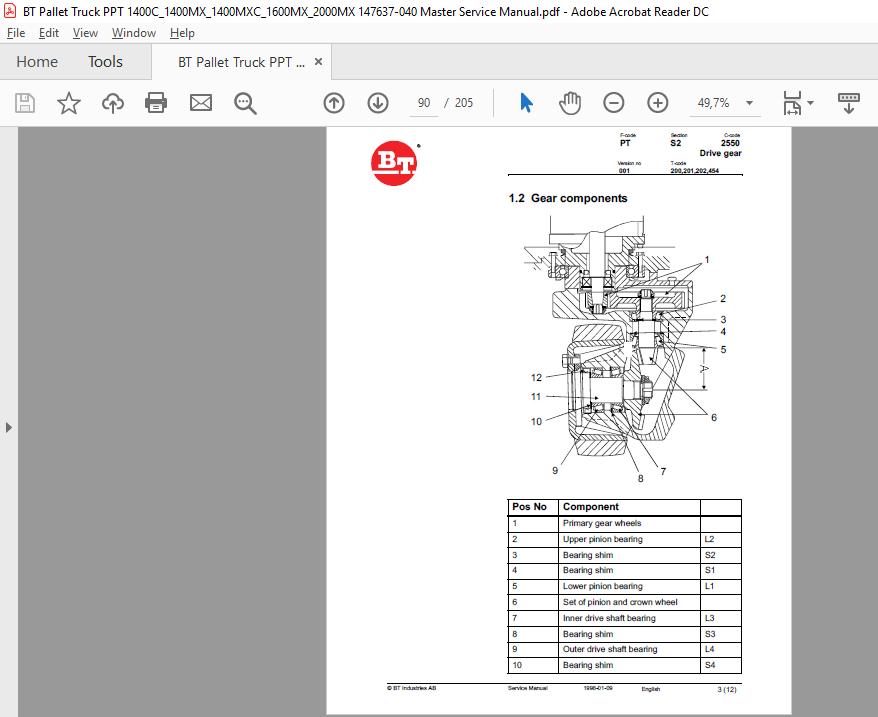The width and height of the screenshot is (878, 717).
Task: Click the BT logo on the page
Action: (x=394, y=162)
